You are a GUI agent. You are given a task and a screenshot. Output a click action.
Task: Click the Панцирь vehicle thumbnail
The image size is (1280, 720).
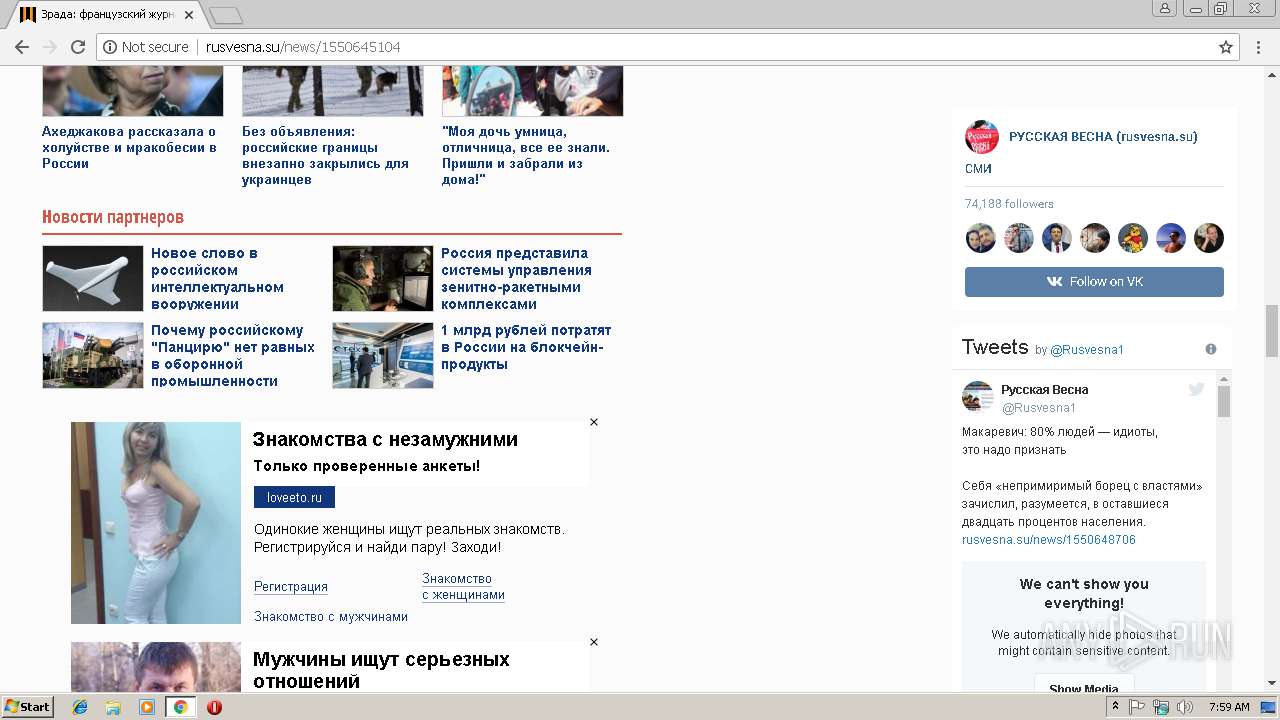pyautogui.click(x=93, y=355)
